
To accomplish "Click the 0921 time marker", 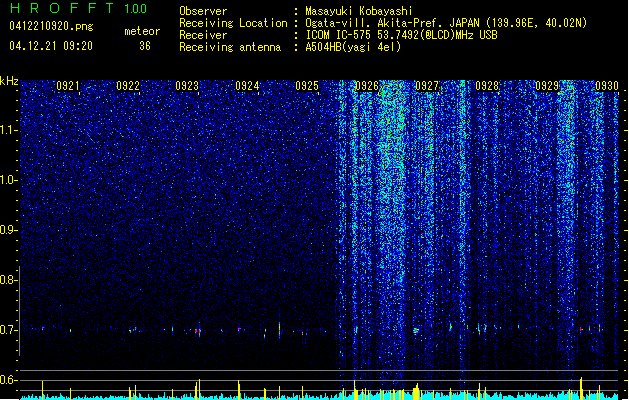I will click(x=68, y=86).
